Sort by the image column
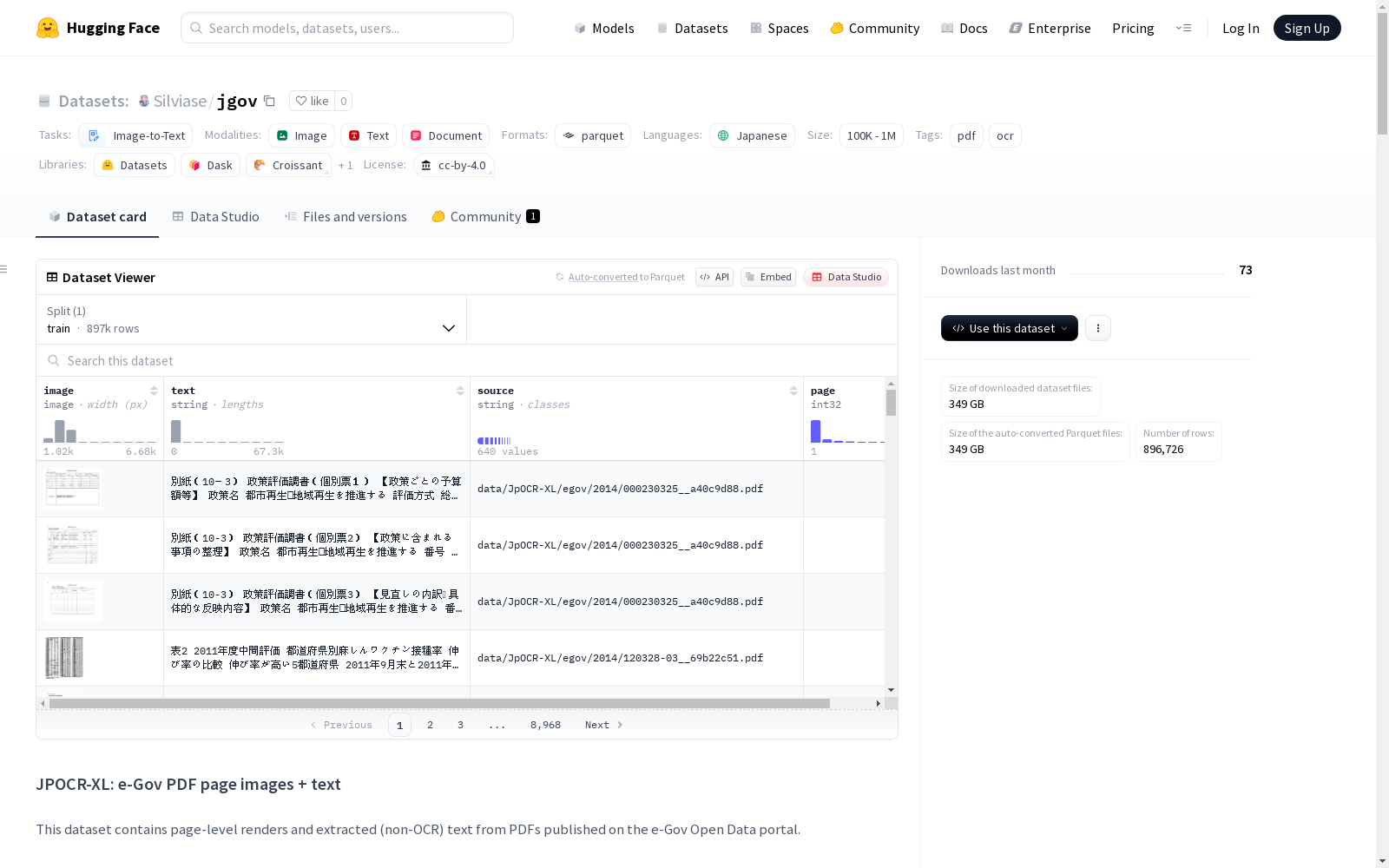Screen dimensions: 1389x868 [154, 391]
